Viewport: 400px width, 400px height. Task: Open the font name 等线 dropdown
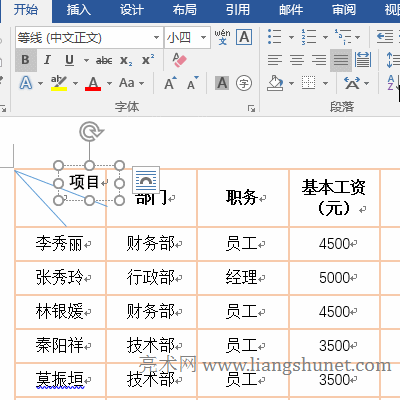[x=156, y=37]
